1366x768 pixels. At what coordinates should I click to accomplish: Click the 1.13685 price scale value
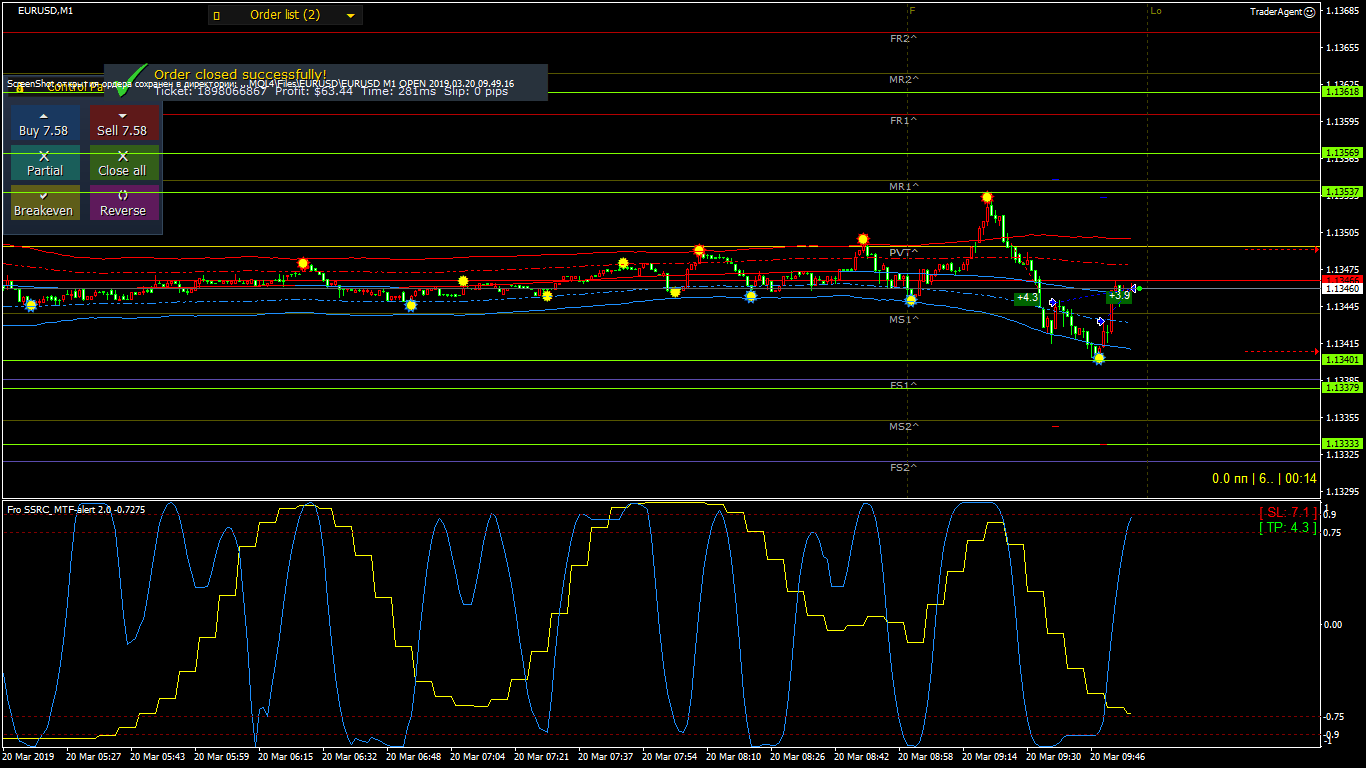[x=1342, y=11]
